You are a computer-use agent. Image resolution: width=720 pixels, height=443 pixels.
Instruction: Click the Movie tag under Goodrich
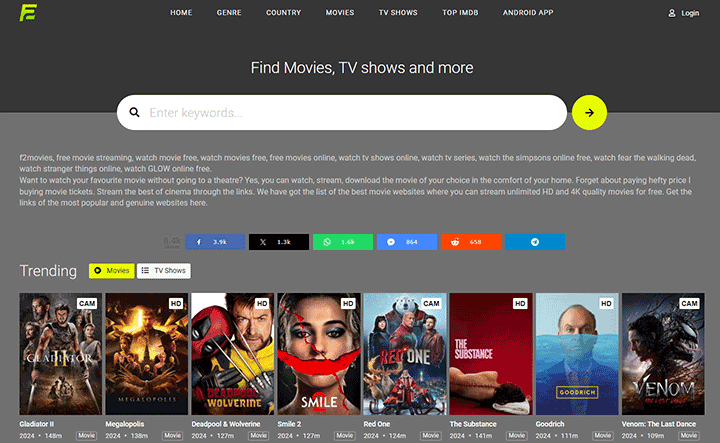click(603, 436)
